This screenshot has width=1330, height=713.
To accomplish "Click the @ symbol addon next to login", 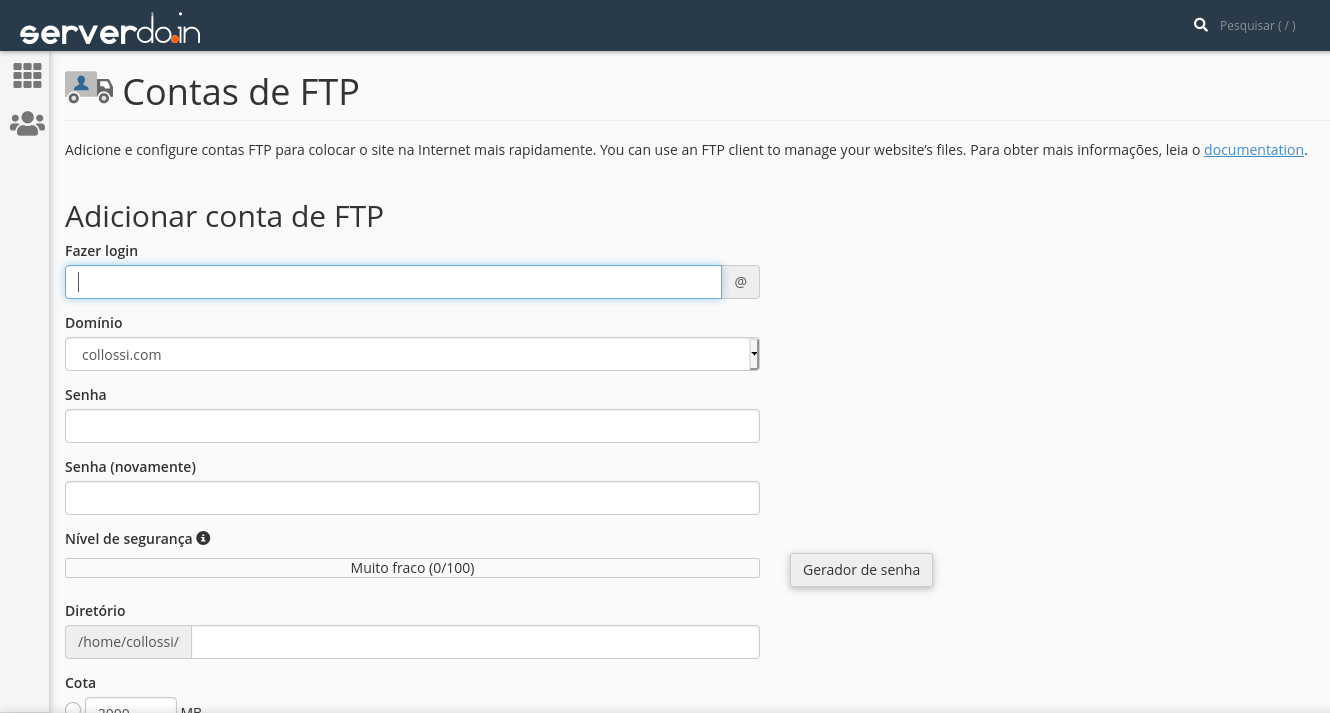I will coord(741,282).
